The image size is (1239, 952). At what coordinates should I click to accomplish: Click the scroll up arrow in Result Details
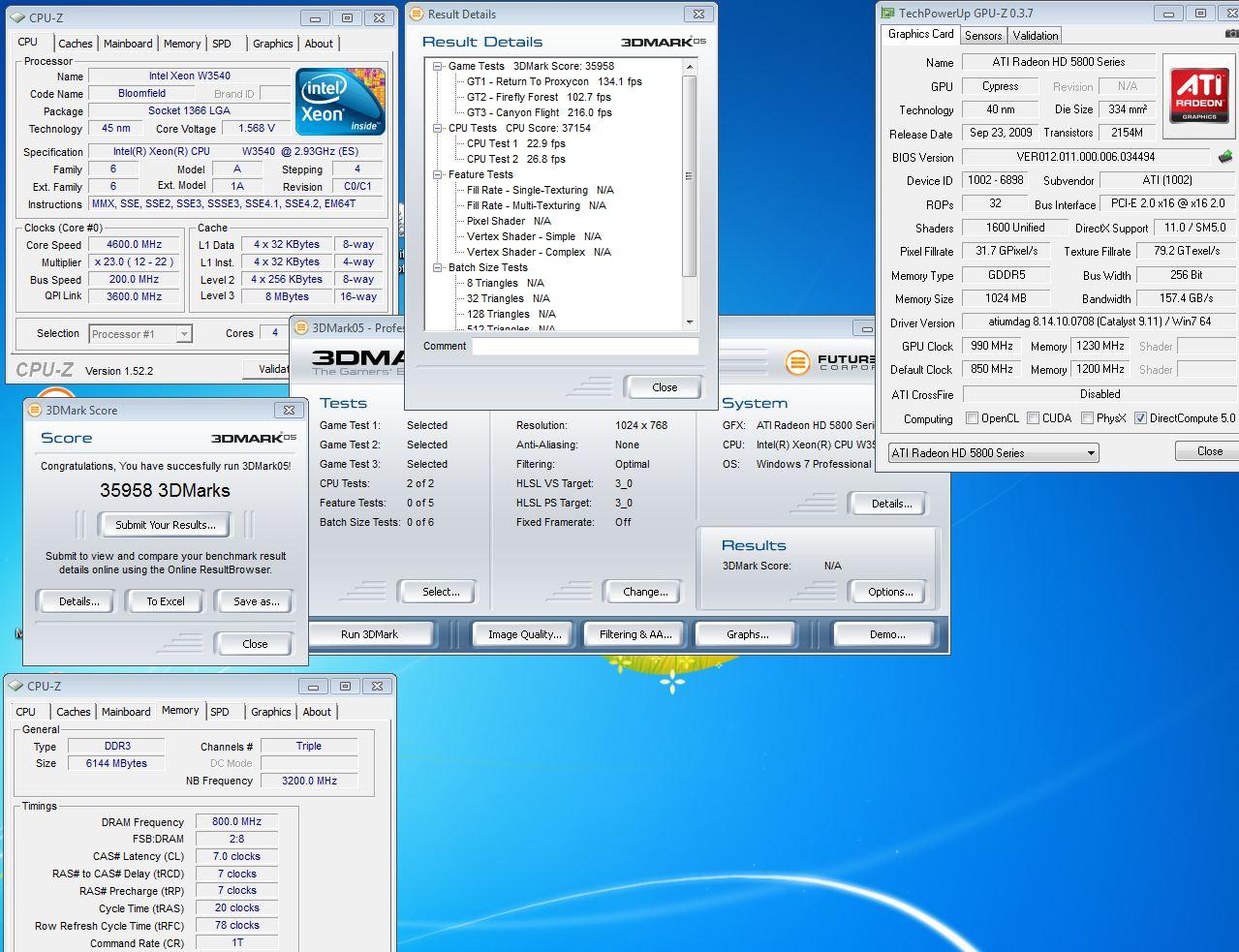coord(690,67)
